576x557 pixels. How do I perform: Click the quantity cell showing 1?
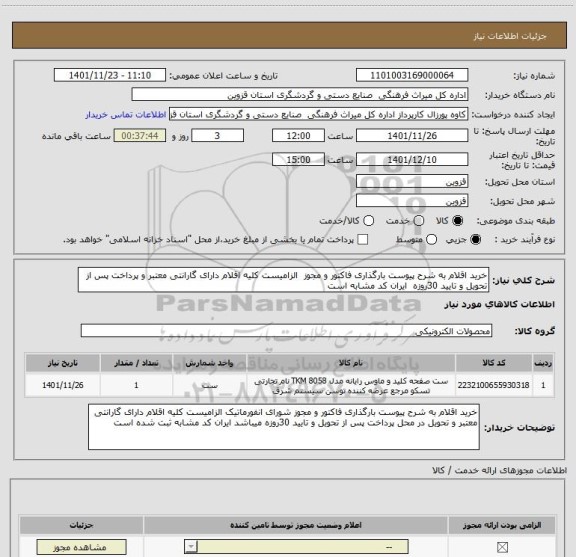pos(136,385)
